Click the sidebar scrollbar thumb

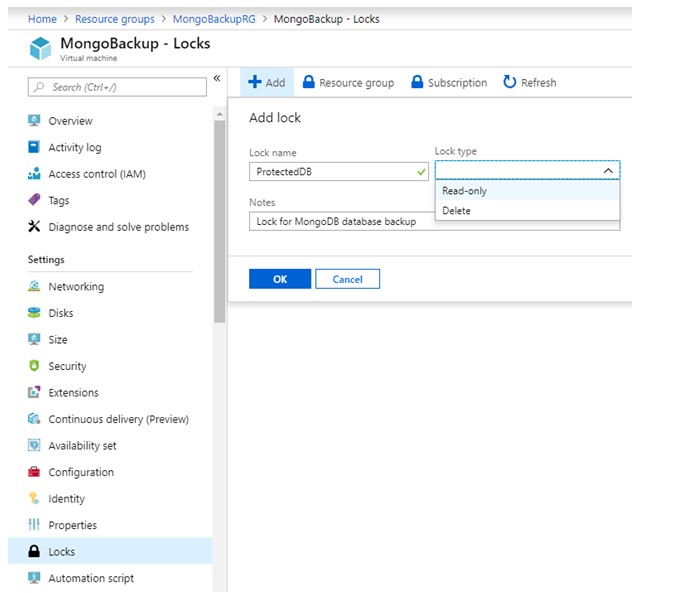[x=219, y=221]
